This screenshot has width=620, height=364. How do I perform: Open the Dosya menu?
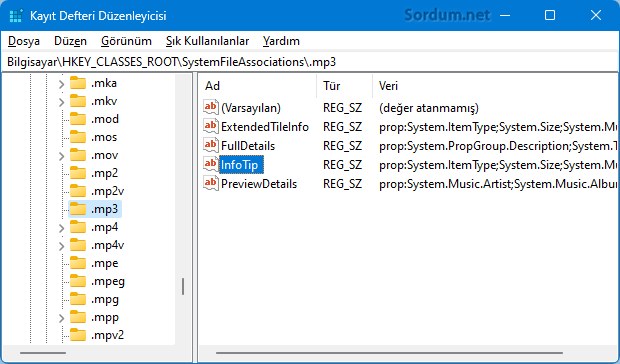click(24, 41)
